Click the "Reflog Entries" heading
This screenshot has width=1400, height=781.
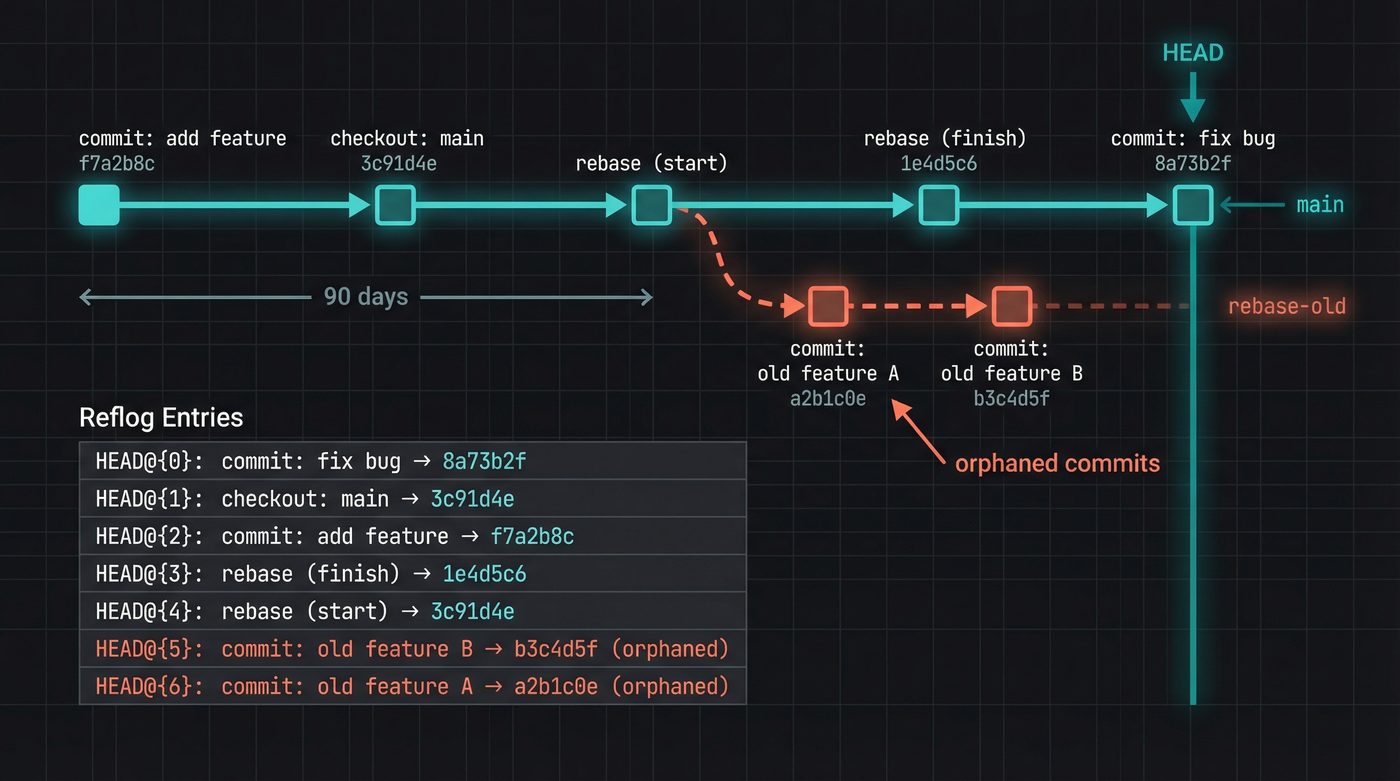coord(161,418)
